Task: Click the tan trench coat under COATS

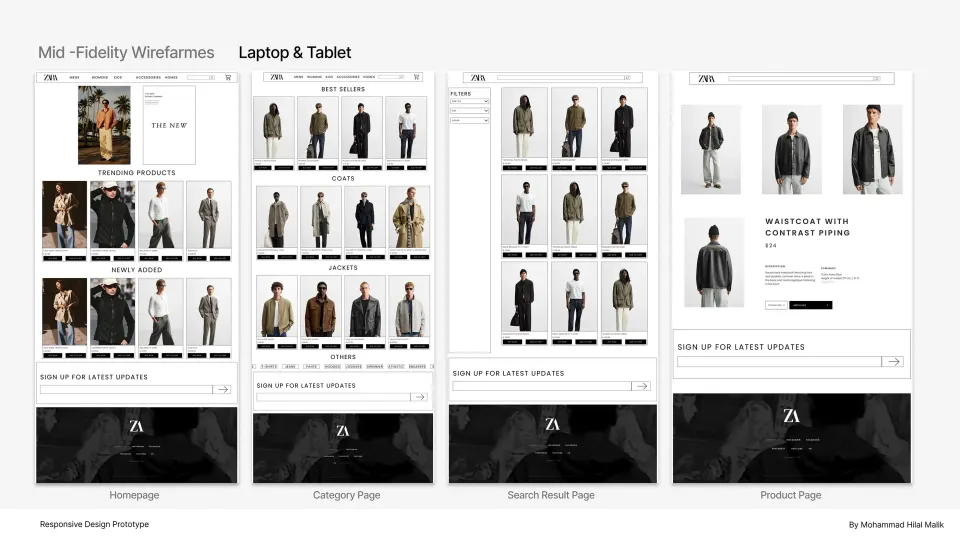Action: coord(409,217)
